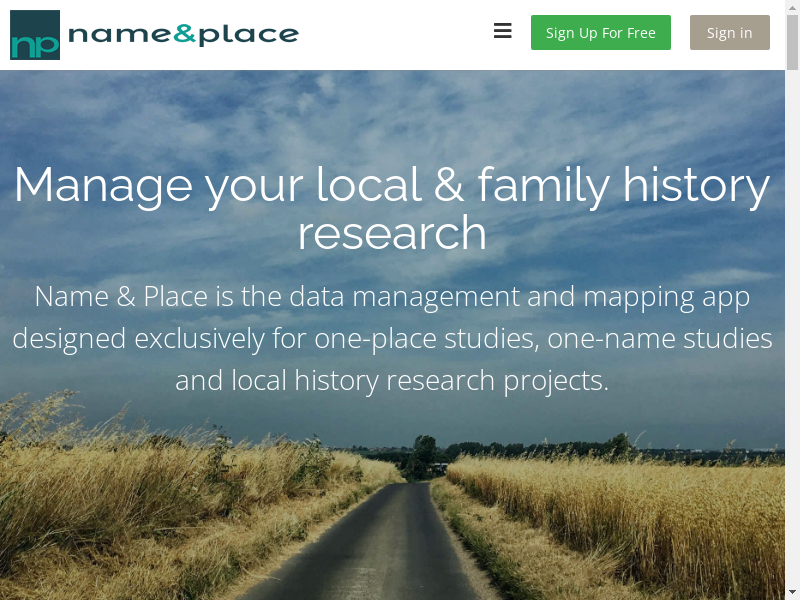
Task: Click the 'Manage your local & family history' headline
Action: [391, 185]
